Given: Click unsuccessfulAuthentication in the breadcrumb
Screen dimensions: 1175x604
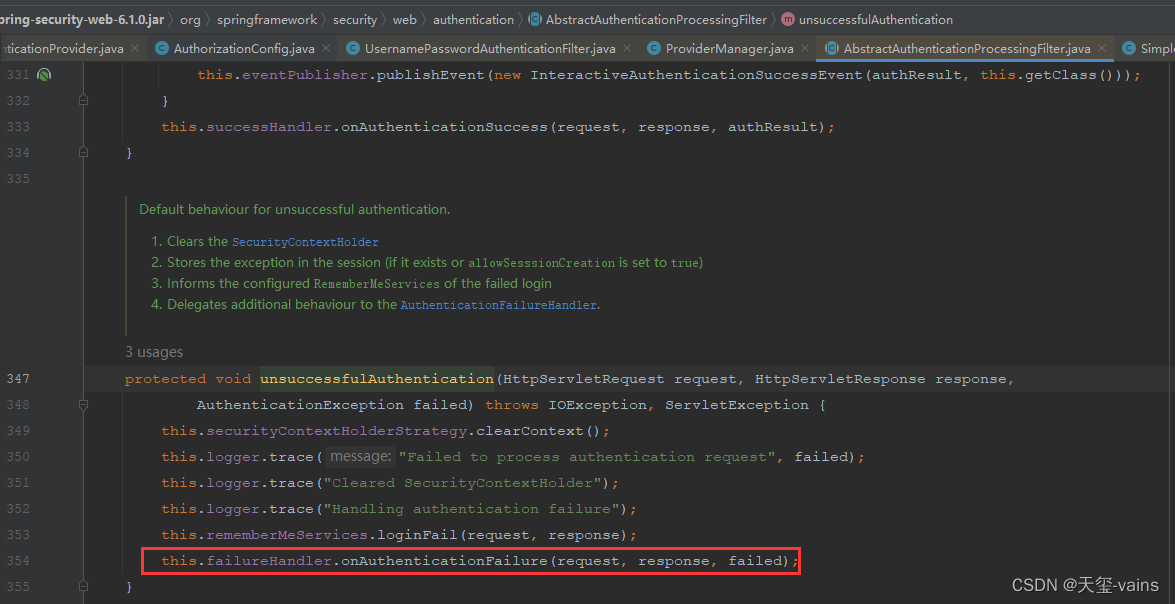Looking at the screenshot, I should [876, 19].
